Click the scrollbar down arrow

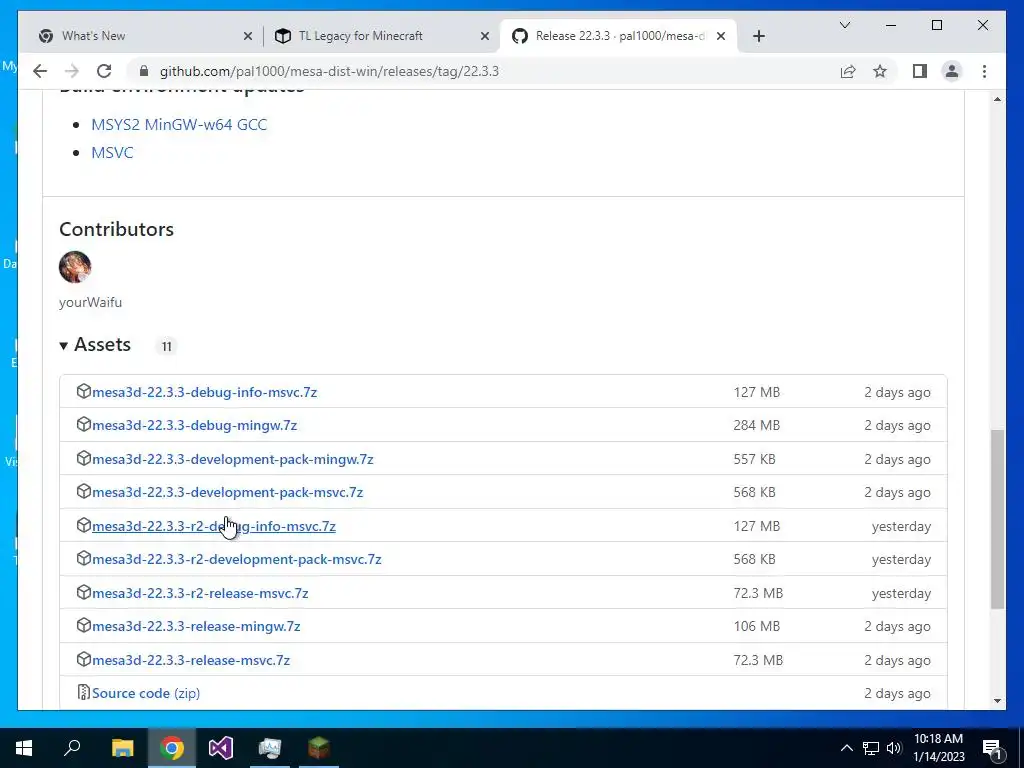tap(997, 701)
